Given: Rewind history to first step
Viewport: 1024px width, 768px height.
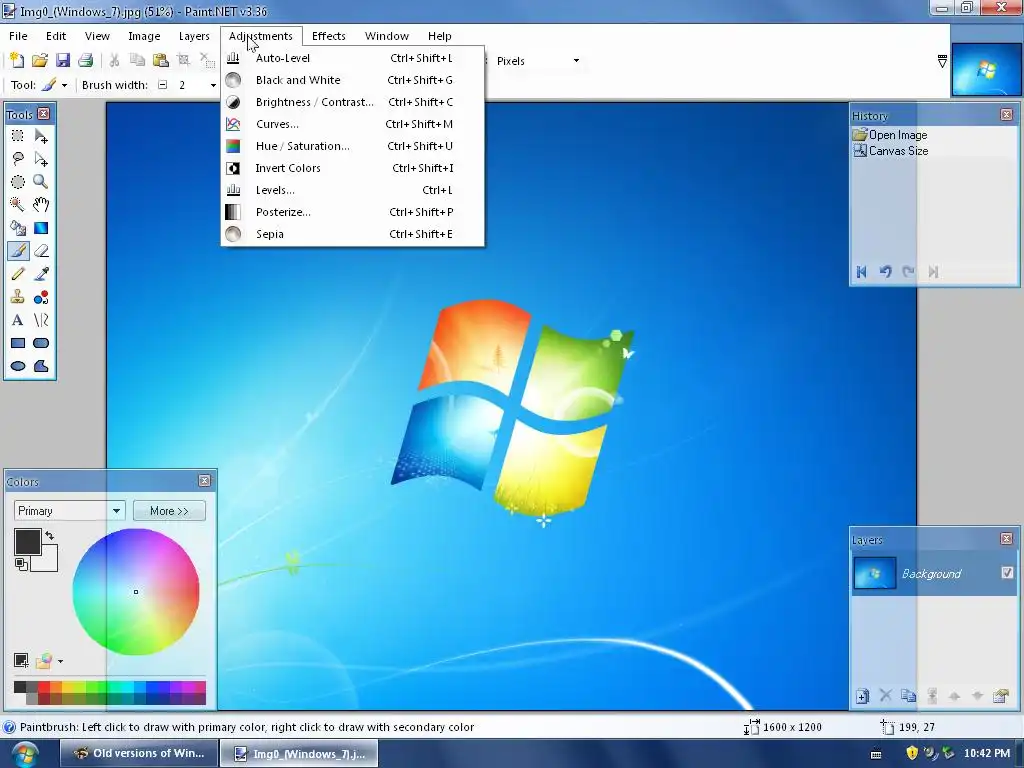Looking at the screenshot, I should 861,272.
